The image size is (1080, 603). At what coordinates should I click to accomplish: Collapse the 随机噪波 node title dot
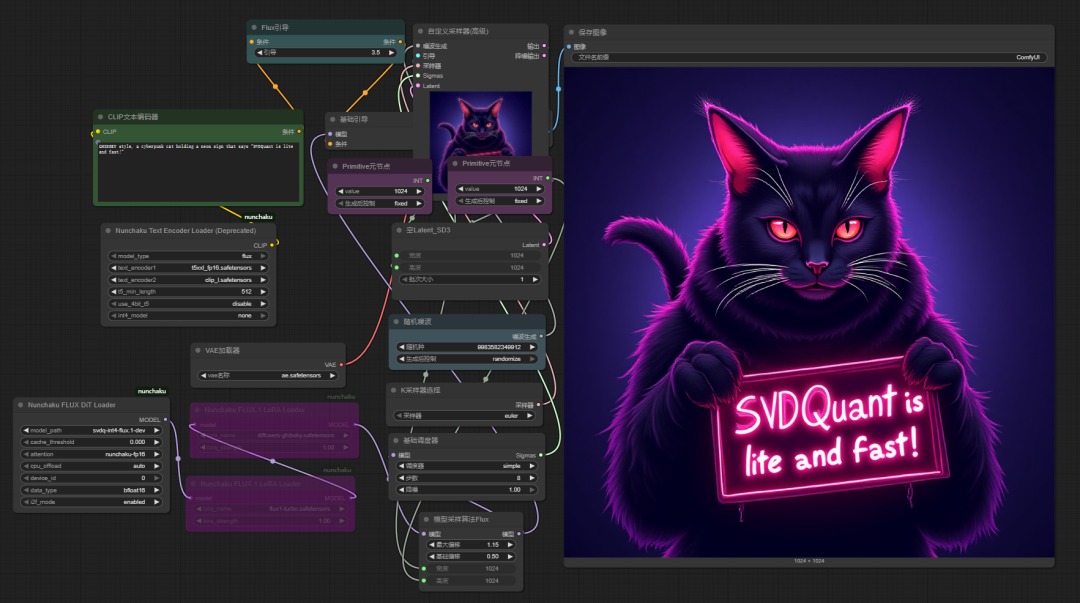[396, 322]
